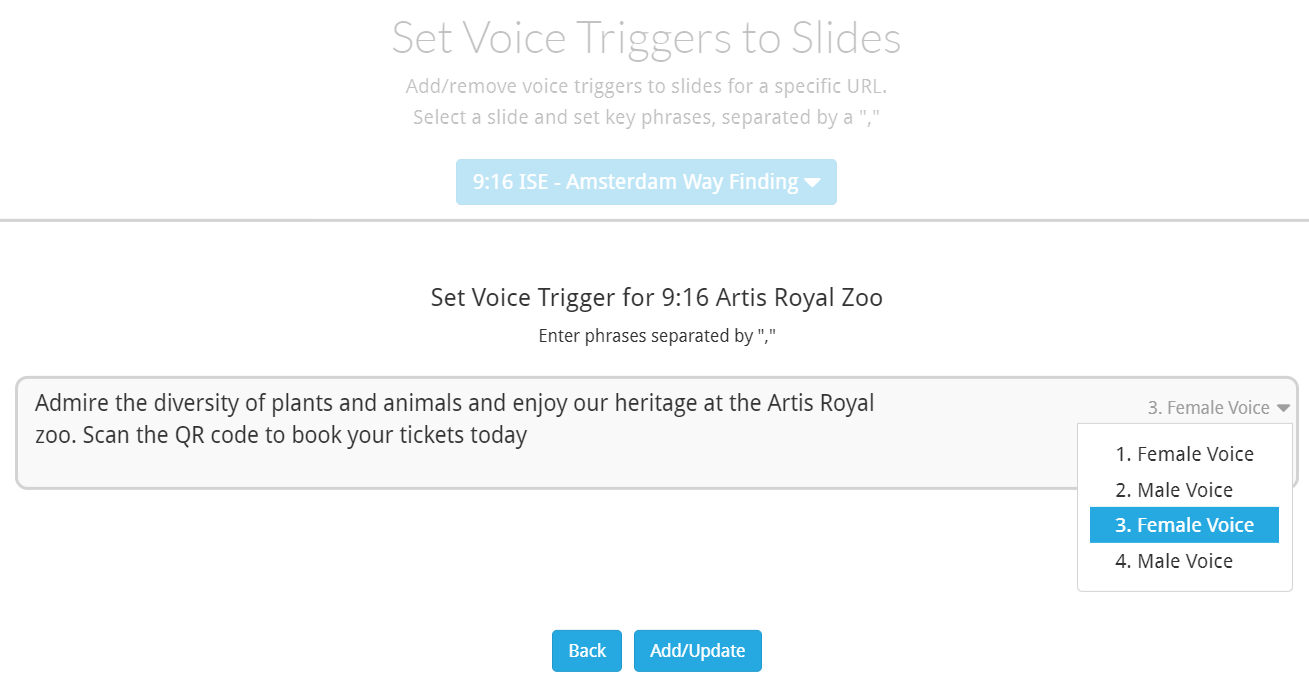Click the "Select a slide and set key phrases" instruction

coord(646,118)
